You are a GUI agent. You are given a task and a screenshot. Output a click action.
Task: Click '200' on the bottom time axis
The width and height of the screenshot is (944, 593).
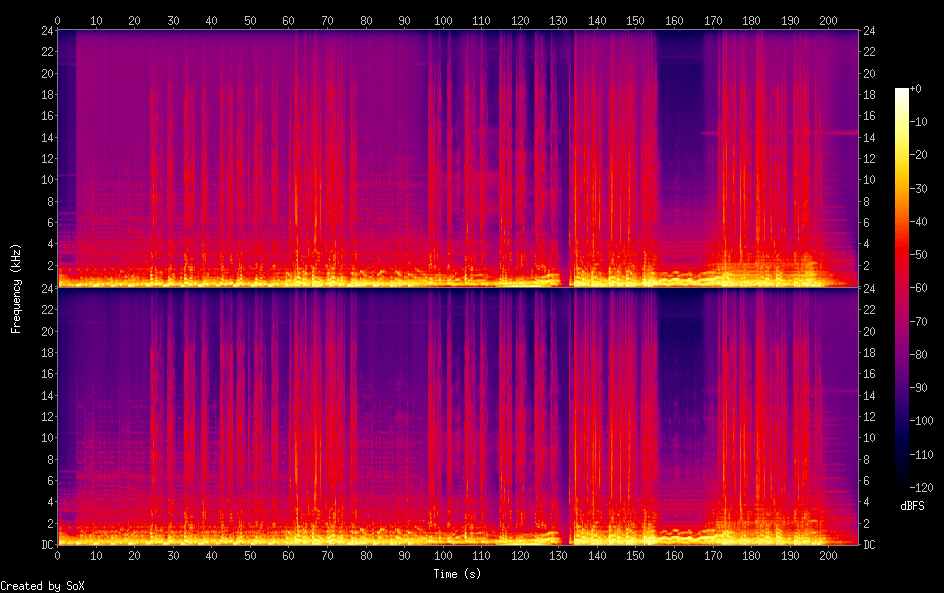(x=828, y=556)
